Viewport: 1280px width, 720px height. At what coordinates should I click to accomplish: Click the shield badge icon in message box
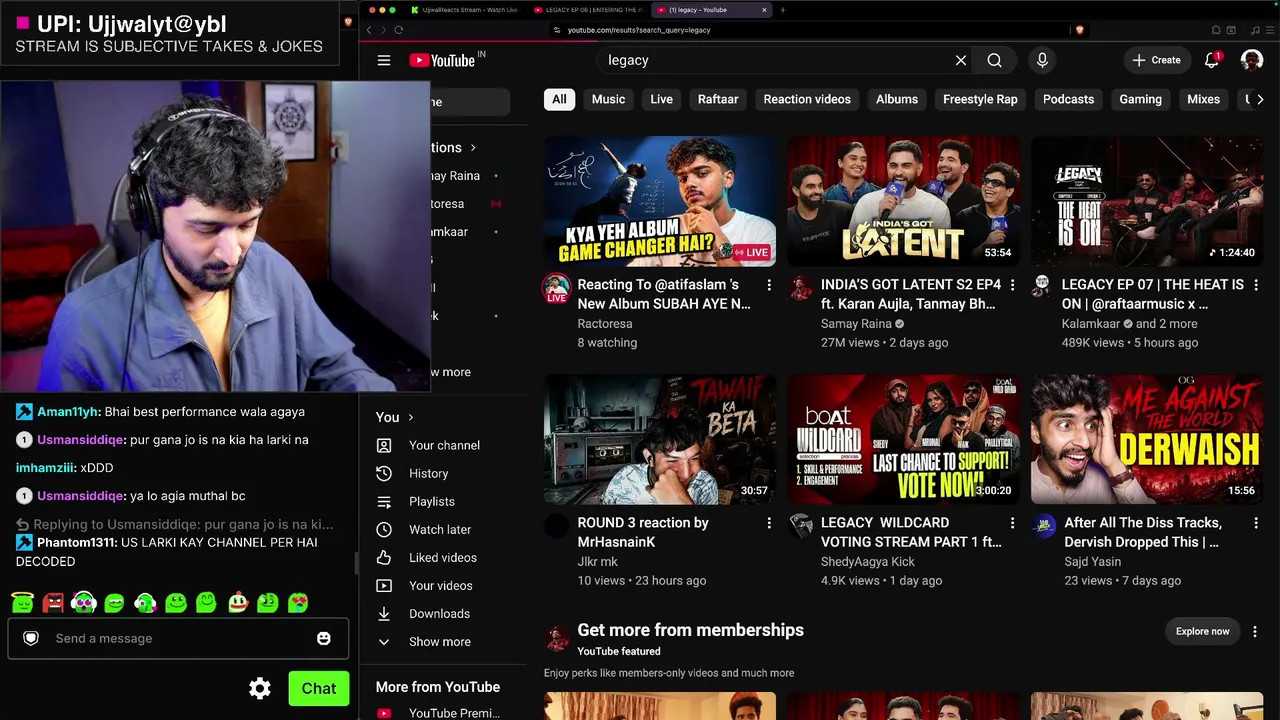click(x=31, y=638)
